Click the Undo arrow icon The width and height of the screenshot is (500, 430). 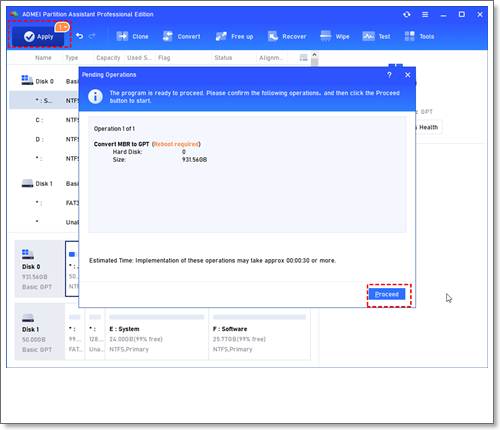[80, 36]
